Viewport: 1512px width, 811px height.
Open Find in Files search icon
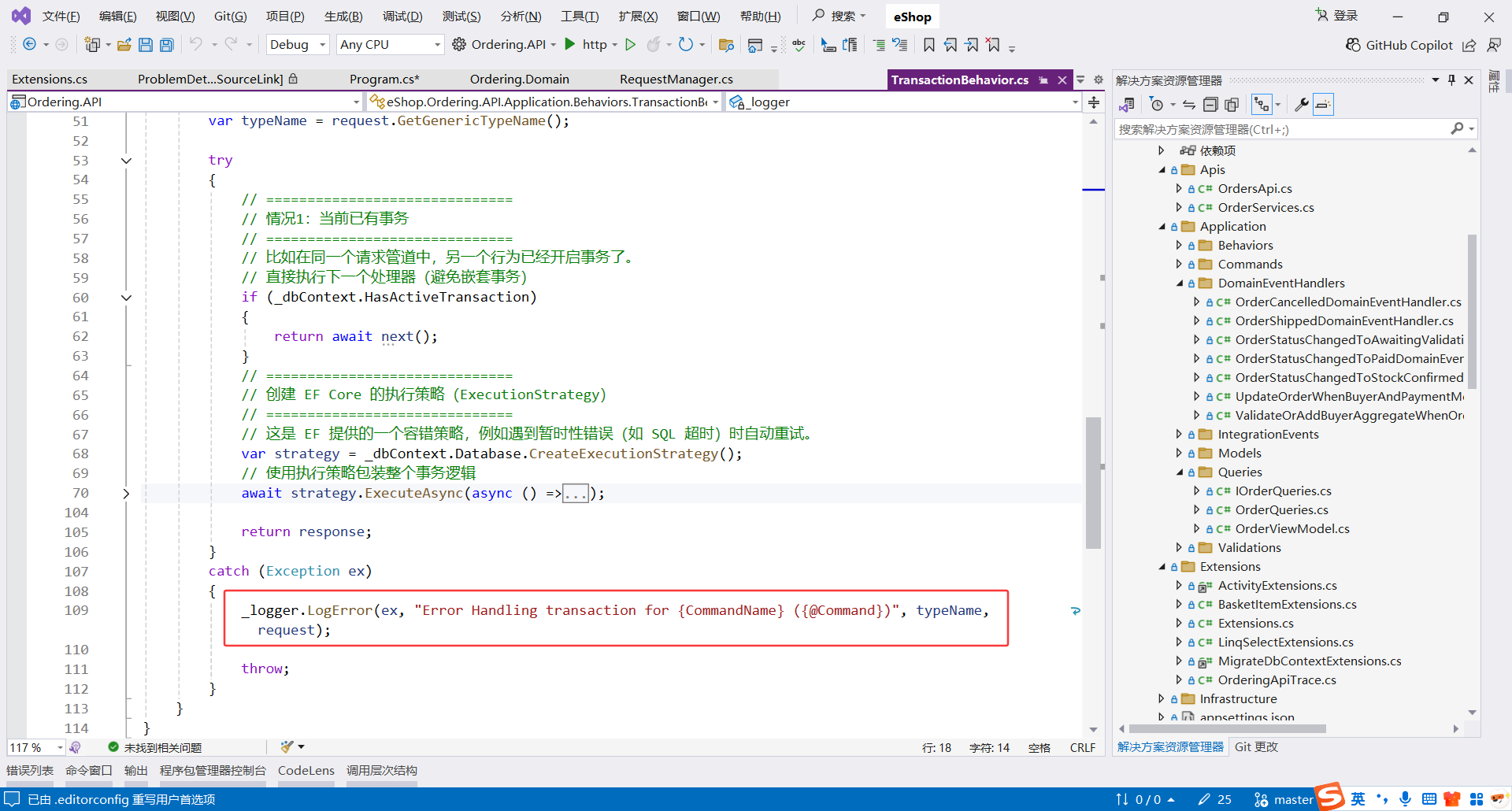click(727, 45)
